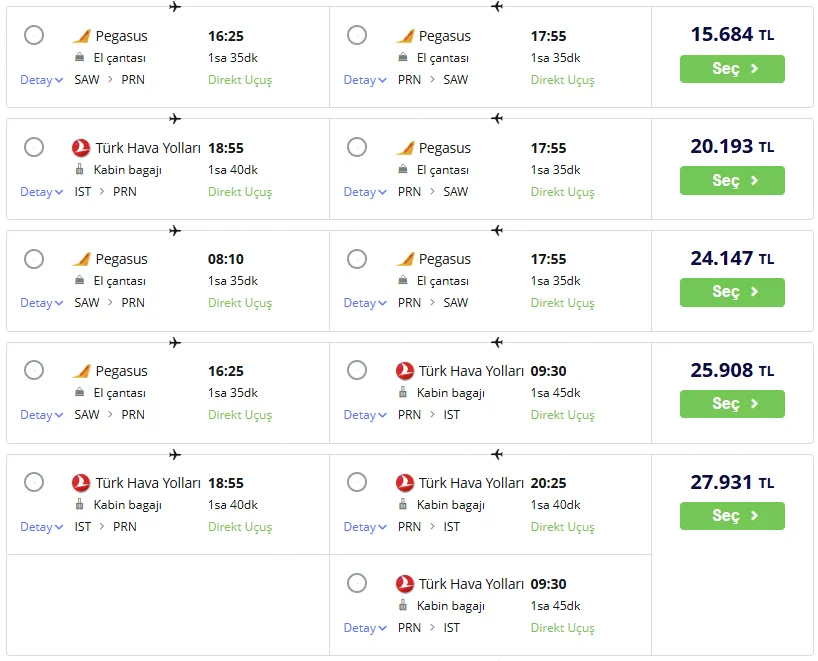
Task: Select the 08:10 Pegasus outbound flight radio
Action: click(x=34, y=259)
